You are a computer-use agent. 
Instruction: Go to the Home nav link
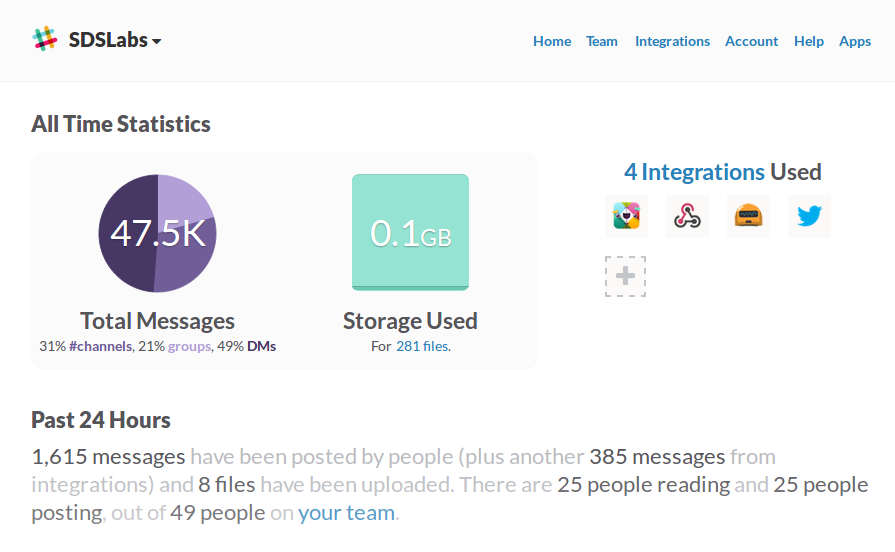[x=552, y=41]
